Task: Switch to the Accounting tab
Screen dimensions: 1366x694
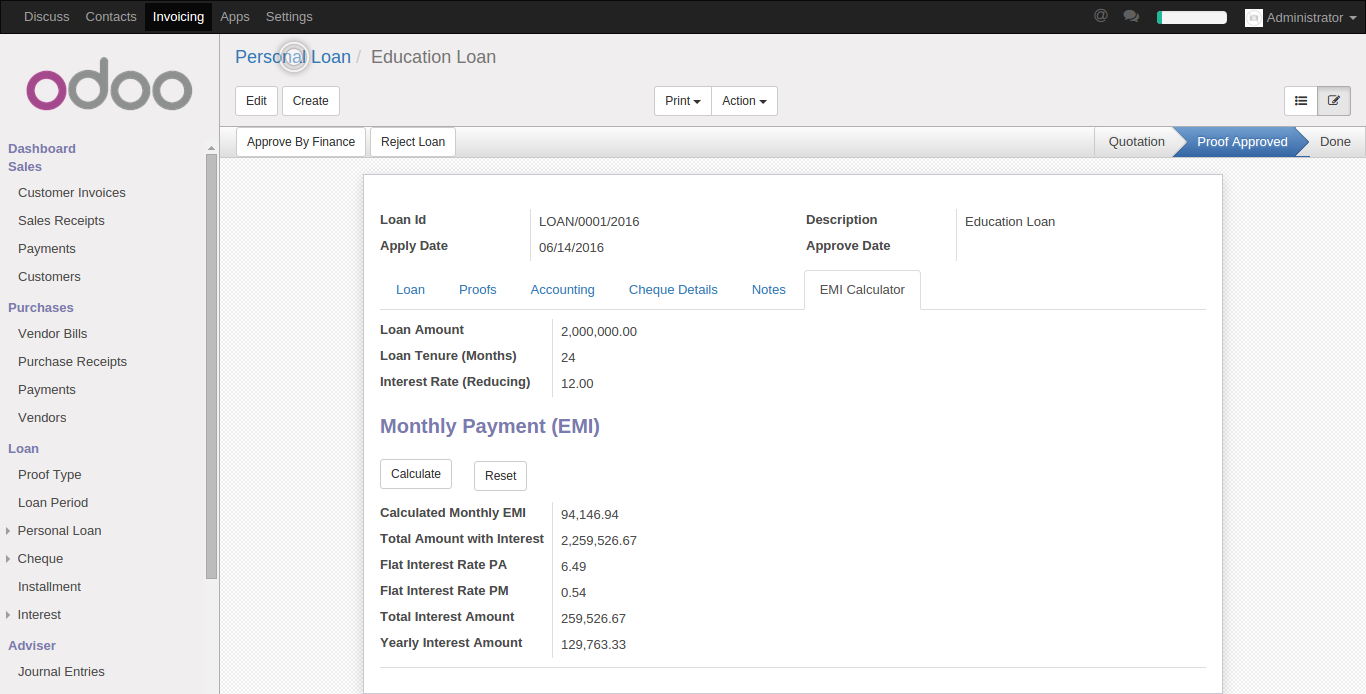Action: (x=563, y=290)
